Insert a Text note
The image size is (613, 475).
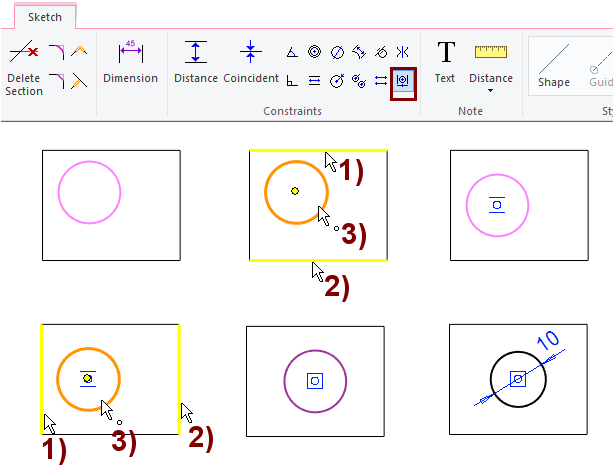(x=445, y=62)
